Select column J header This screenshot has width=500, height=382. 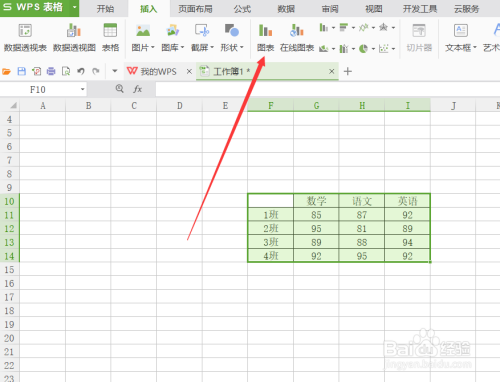tap(453, 106)
